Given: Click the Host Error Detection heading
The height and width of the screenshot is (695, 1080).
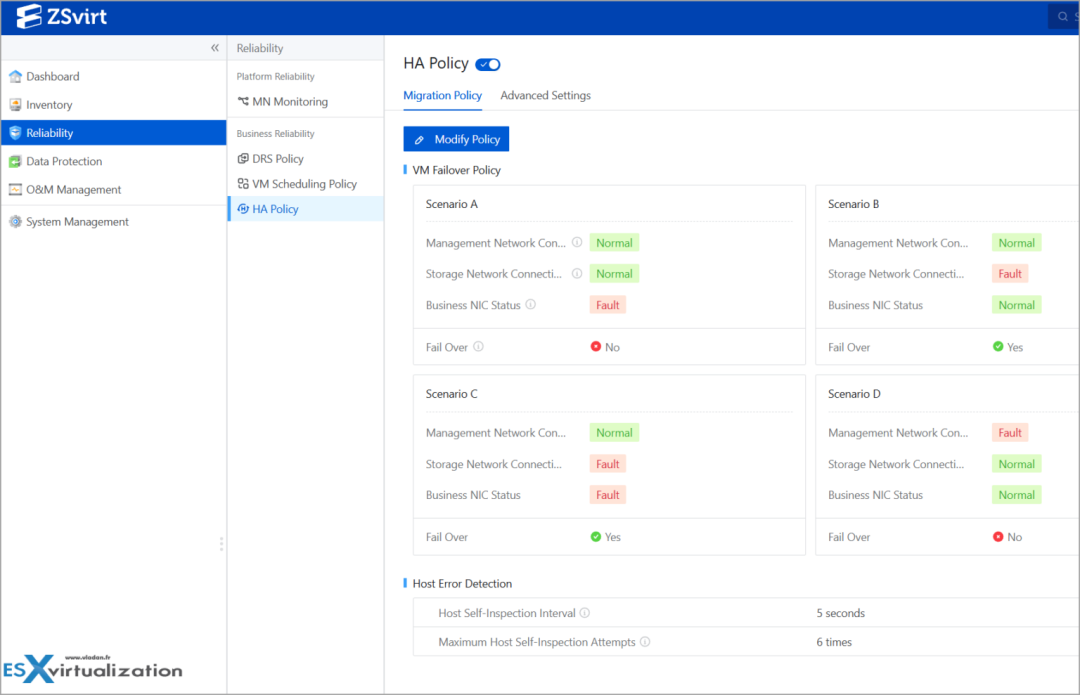Looking at the screenshot, I should point(462,583).
